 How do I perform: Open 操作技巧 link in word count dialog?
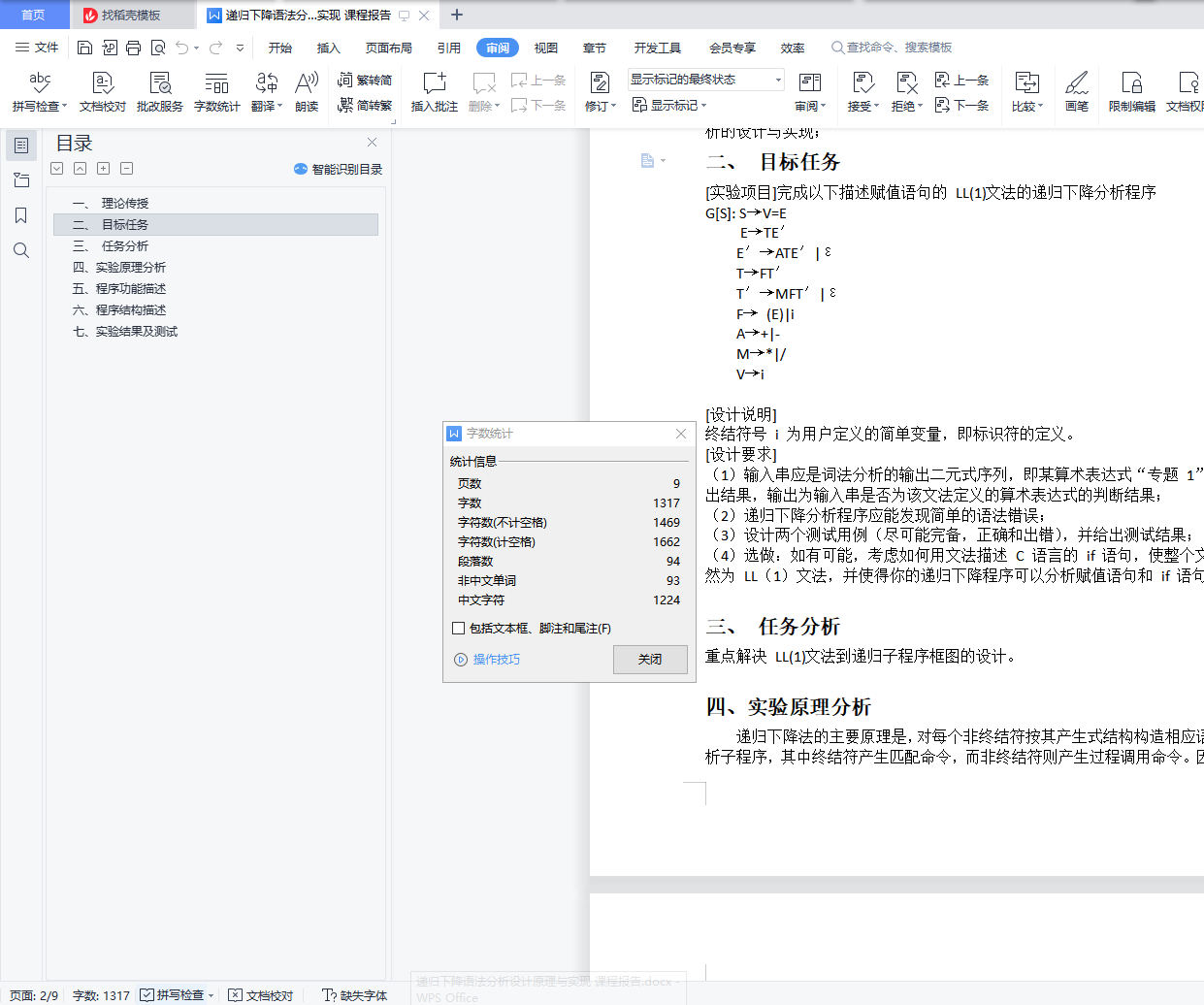(x=487, y=659)
